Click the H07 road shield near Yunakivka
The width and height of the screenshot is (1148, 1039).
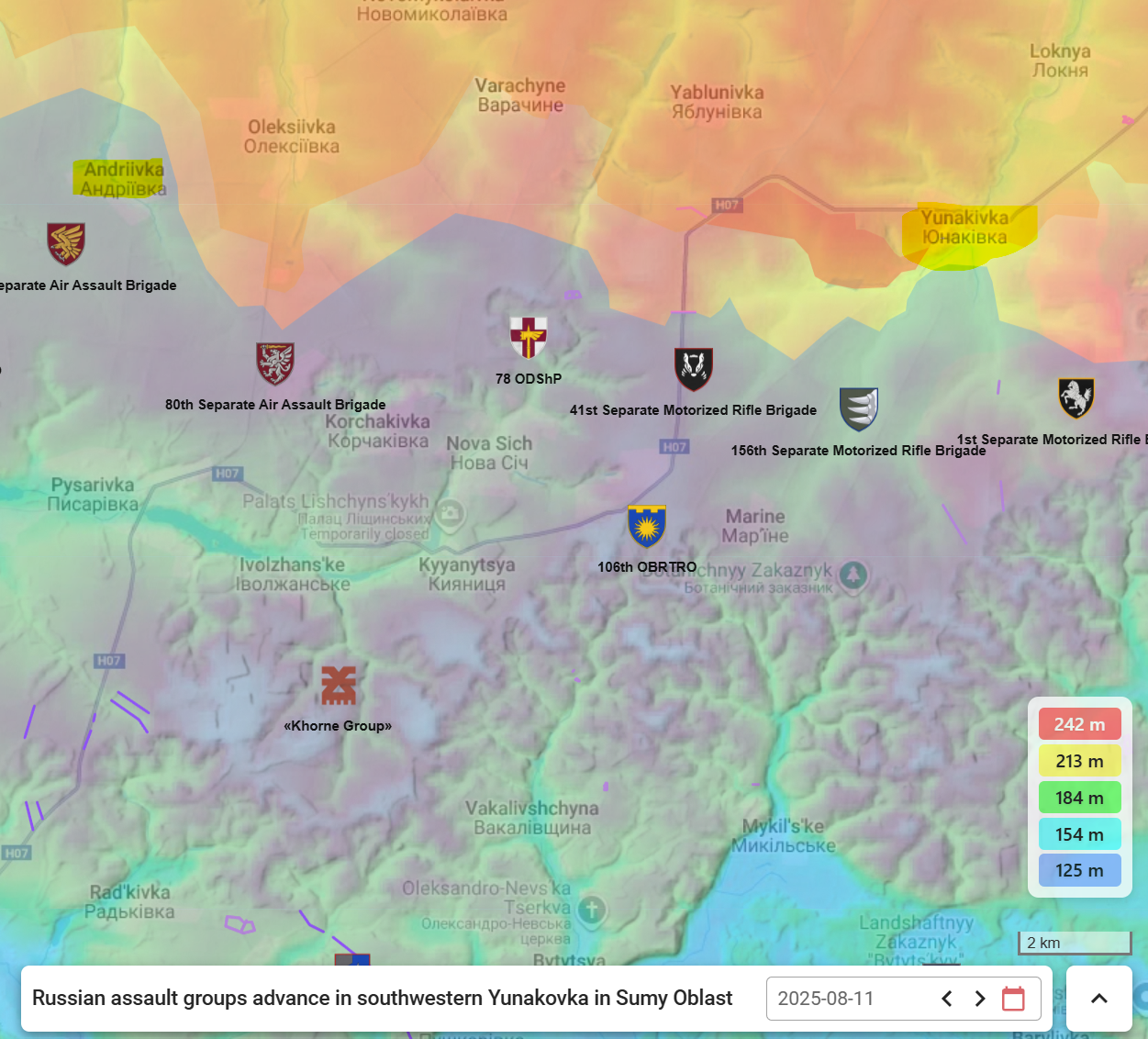coord(727,205)
